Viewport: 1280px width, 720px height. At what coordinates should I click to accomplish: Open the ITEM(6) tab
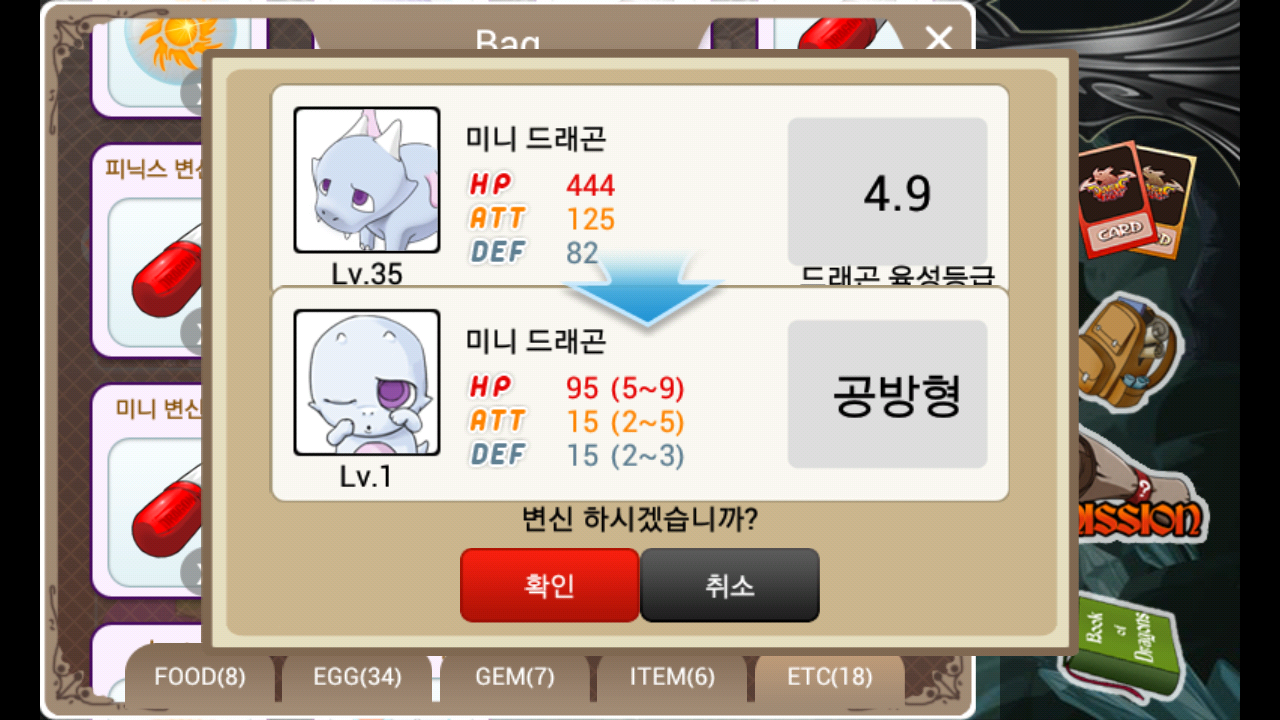[672, 677]
